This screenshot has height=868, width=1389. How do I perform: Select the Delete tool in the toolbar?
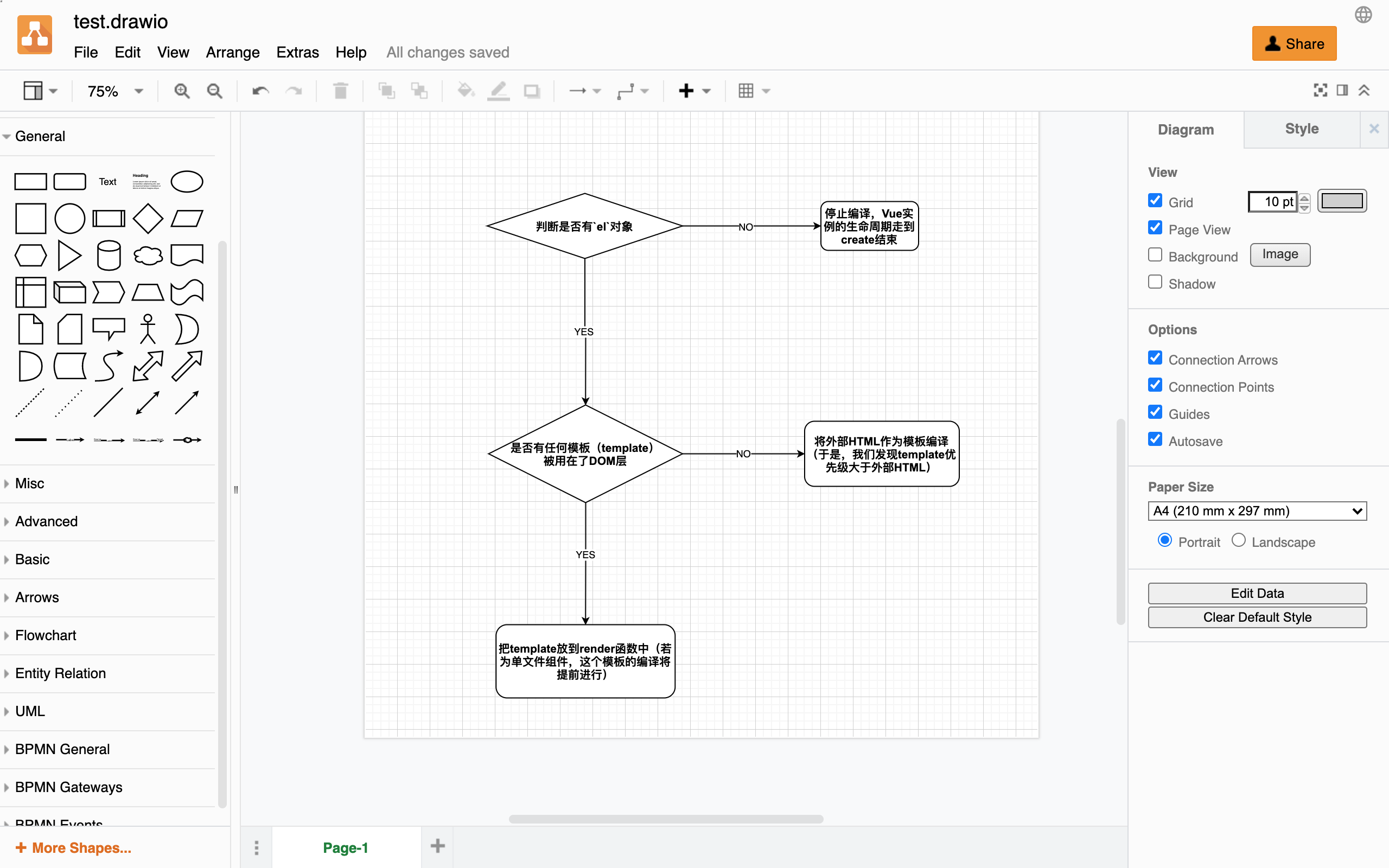click(340, 90)
